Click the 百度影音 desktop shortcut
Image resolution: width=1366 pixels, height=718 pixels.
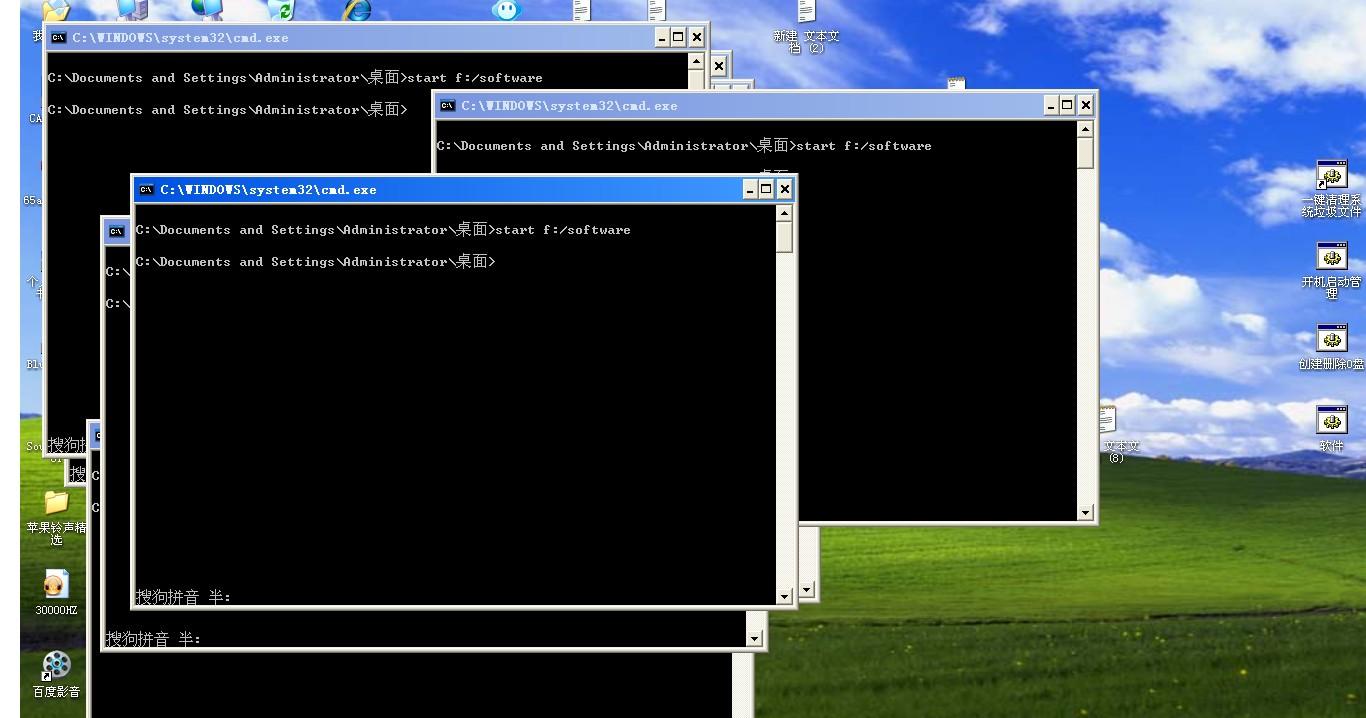56,675
